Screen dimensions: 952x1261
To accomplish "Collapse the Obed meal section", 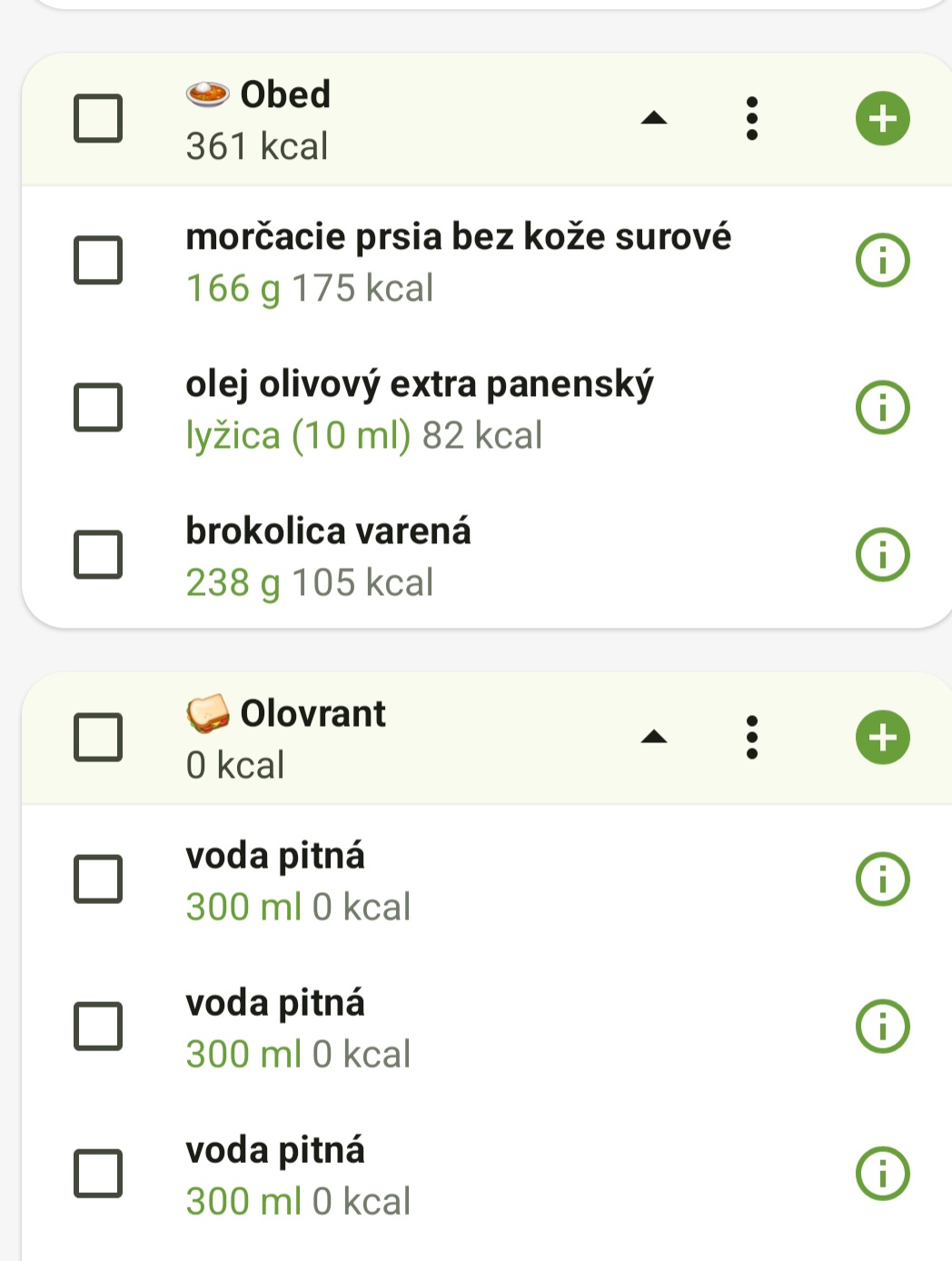I will tap(654, 118).
